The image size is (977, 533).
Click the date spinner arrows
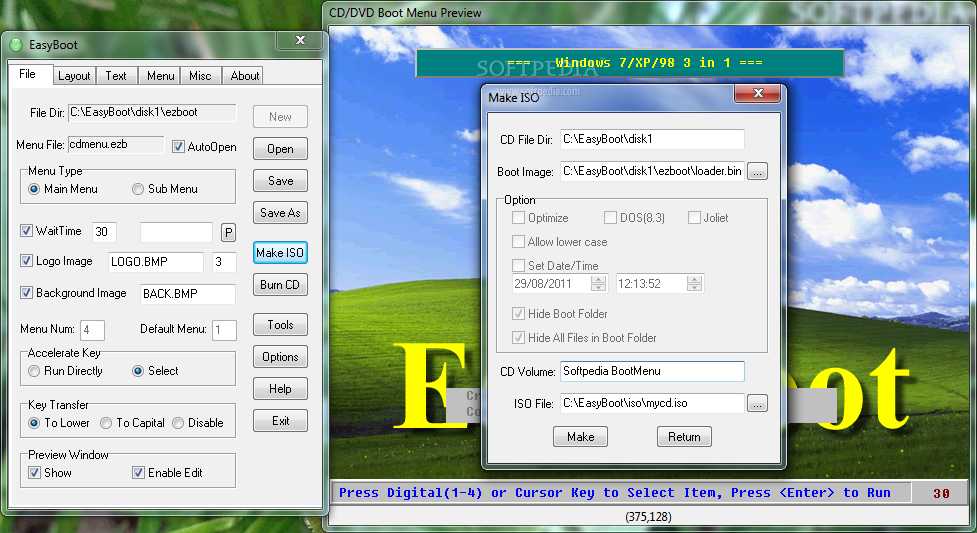pos(598,284)
